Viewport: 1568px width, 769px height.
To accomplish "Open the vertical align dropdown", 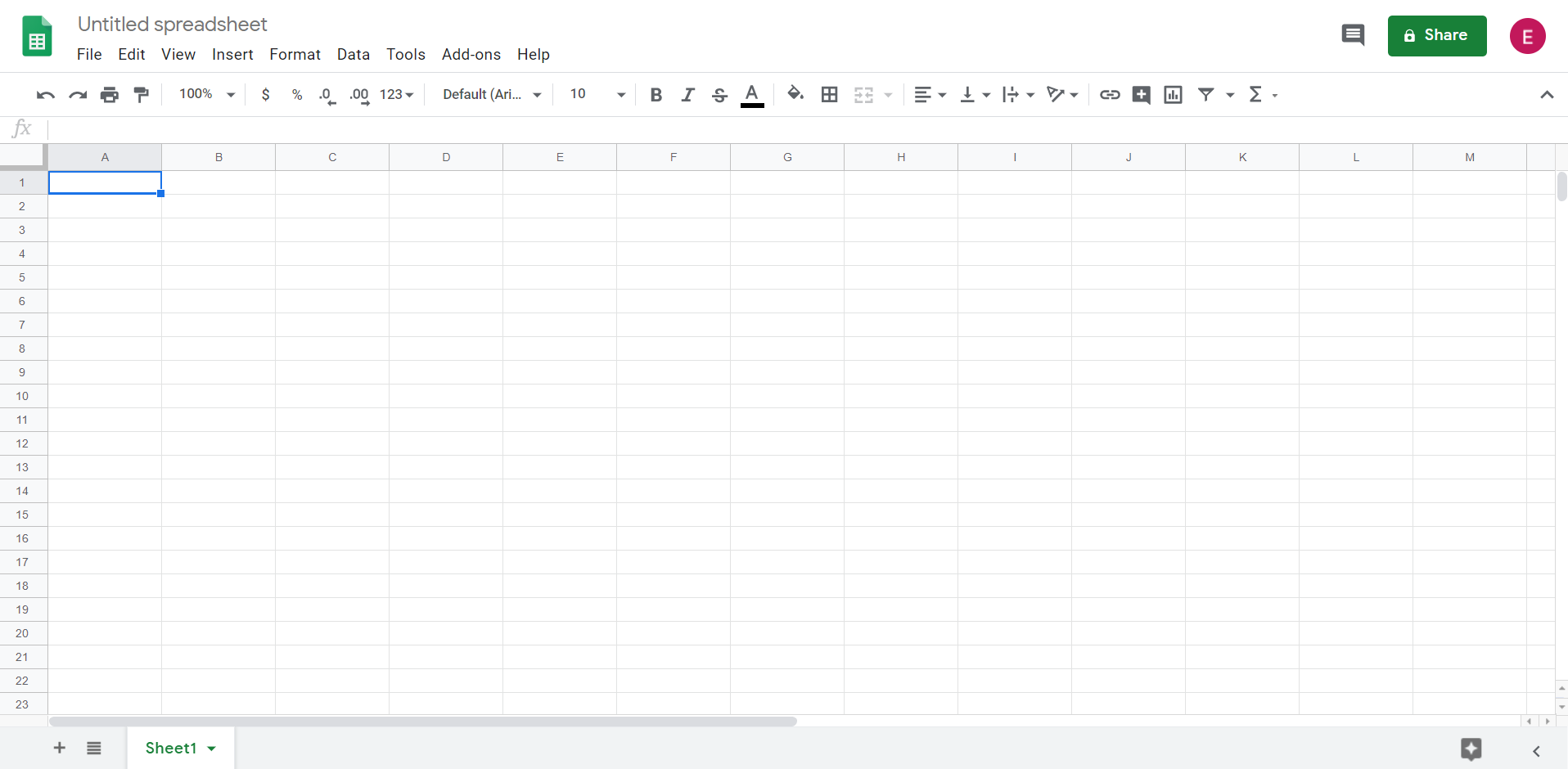I will [975, 95].
